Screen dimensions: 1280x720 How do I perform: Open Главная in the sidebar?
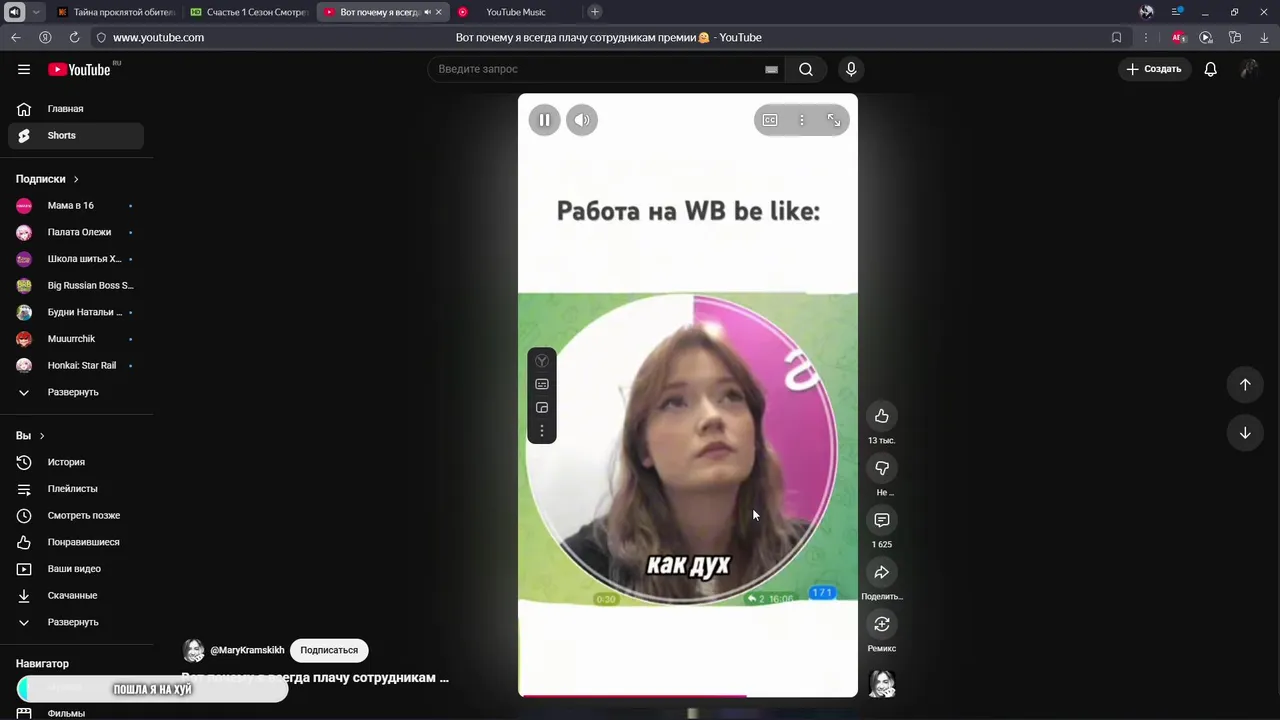coord(76,109)
